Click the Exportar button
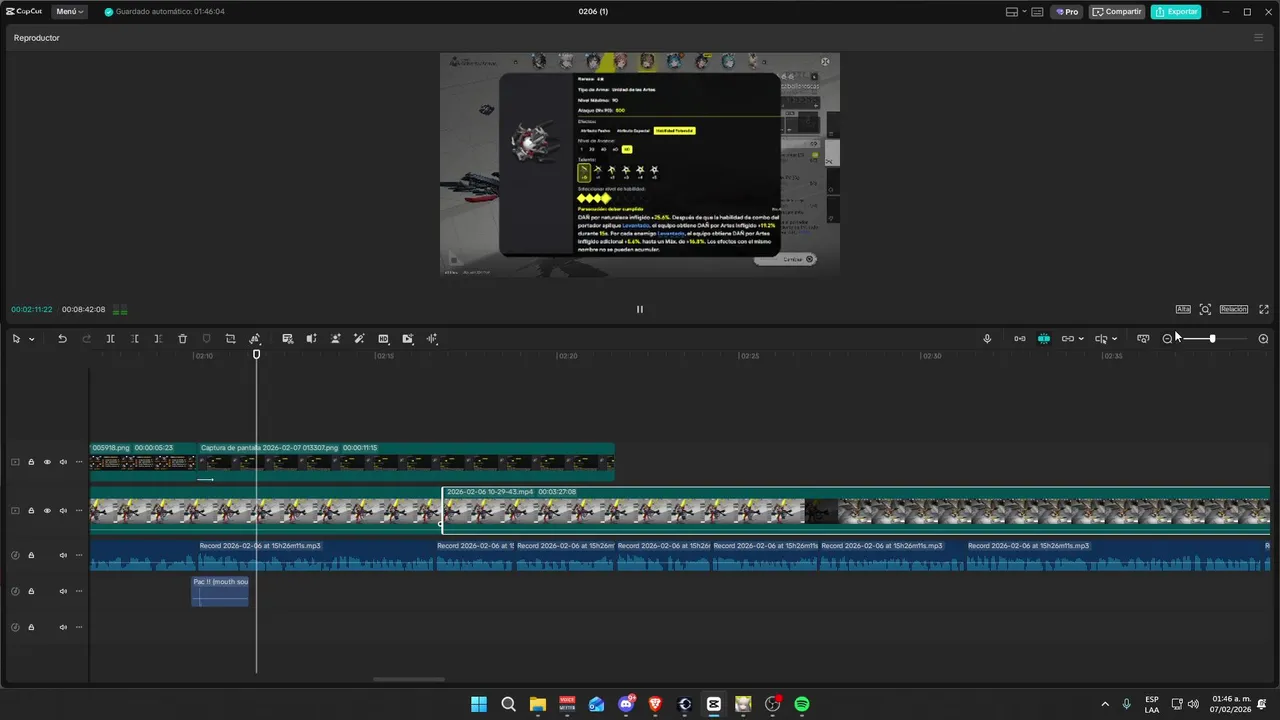 [1176, 12]
